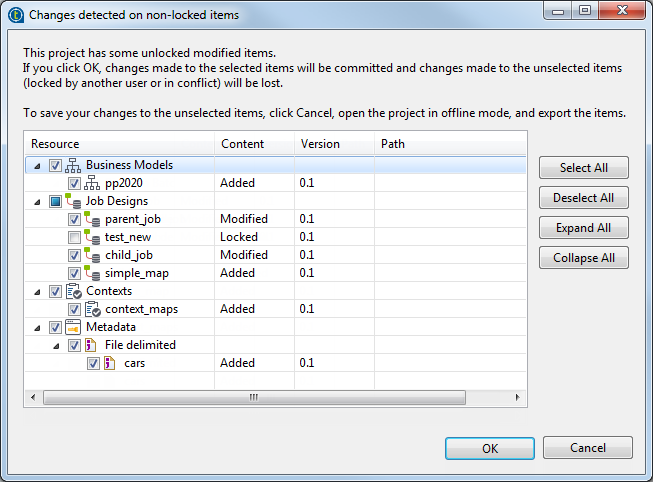Click the horizontal scrollbar thumb

pyautogui.click(x=255, y=397)
